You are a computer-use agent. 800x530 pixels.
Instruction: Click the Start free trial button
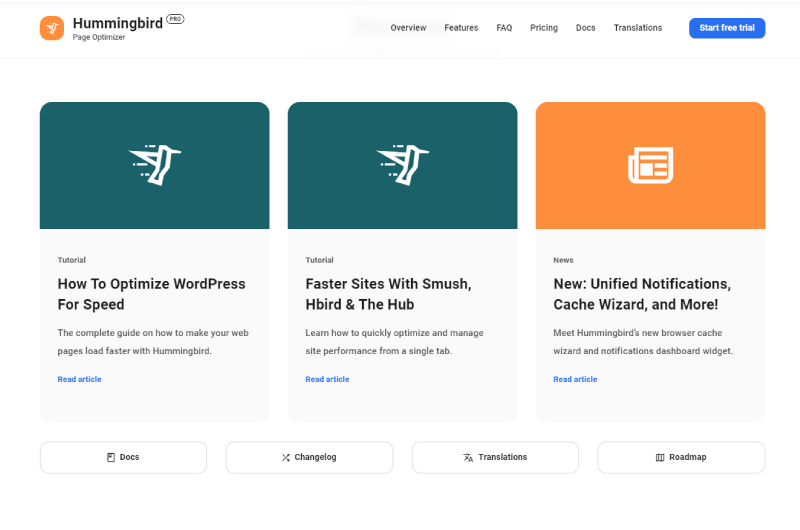(727, 28)
